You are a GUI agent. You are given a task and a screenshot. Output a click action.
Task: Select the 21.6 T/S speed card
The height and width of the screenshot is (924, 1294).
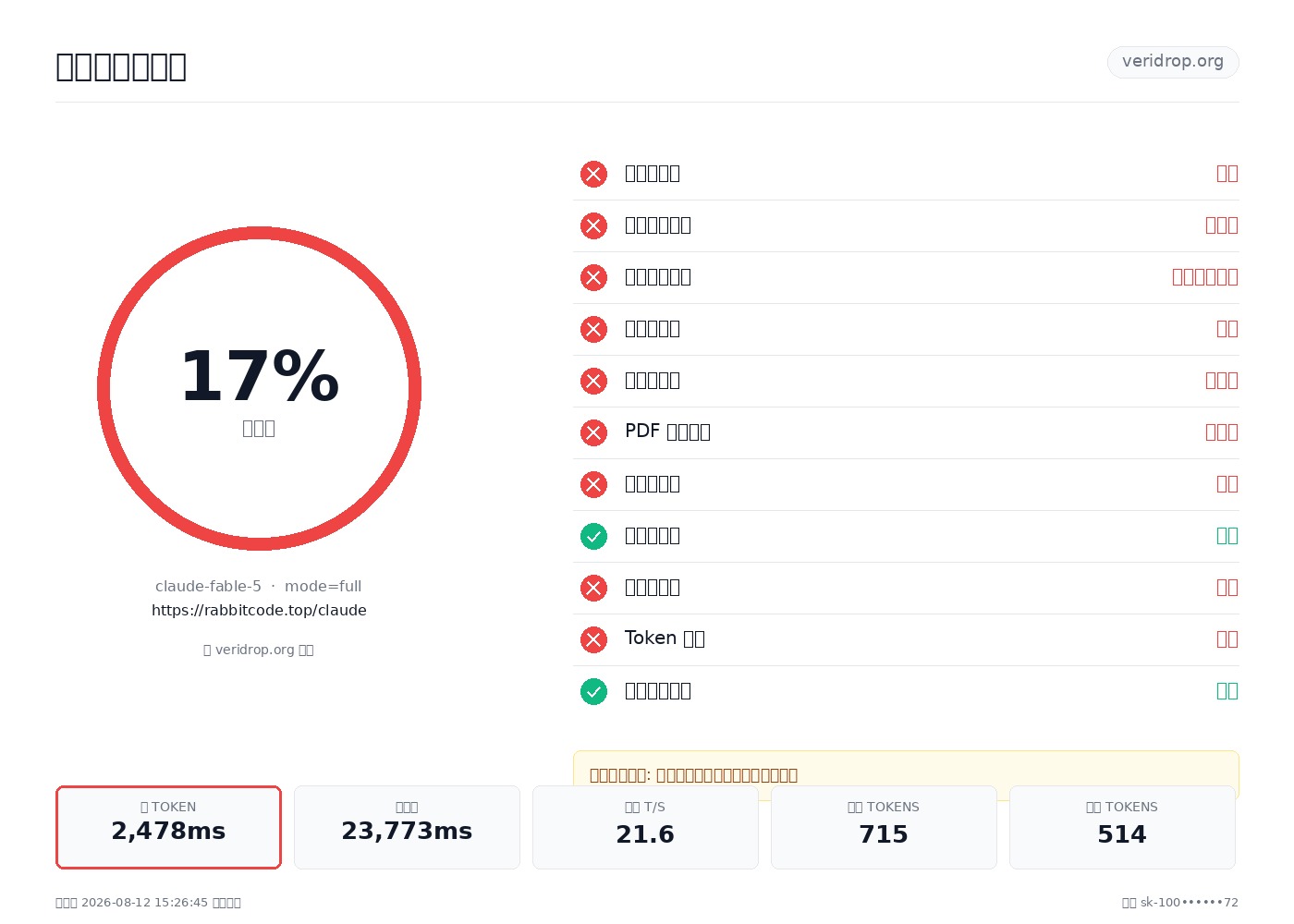tap(645, 827)
